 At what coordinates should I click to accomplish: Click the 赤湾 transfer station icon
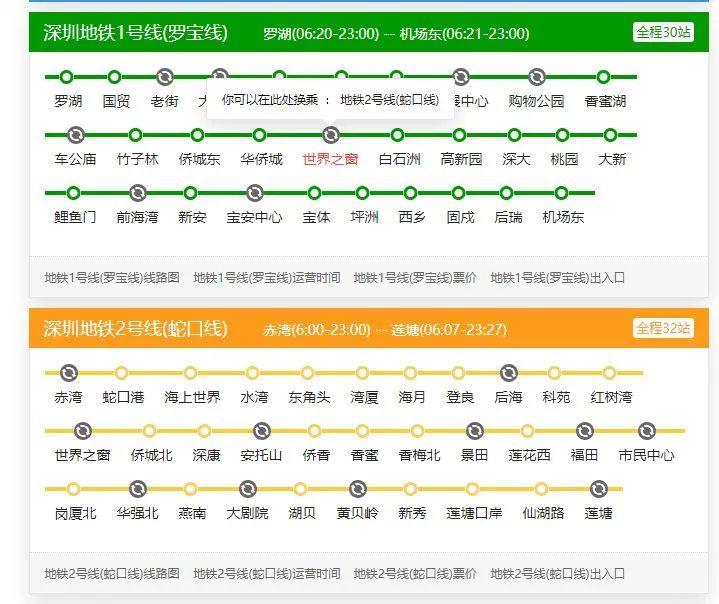[x=69, y=373]
